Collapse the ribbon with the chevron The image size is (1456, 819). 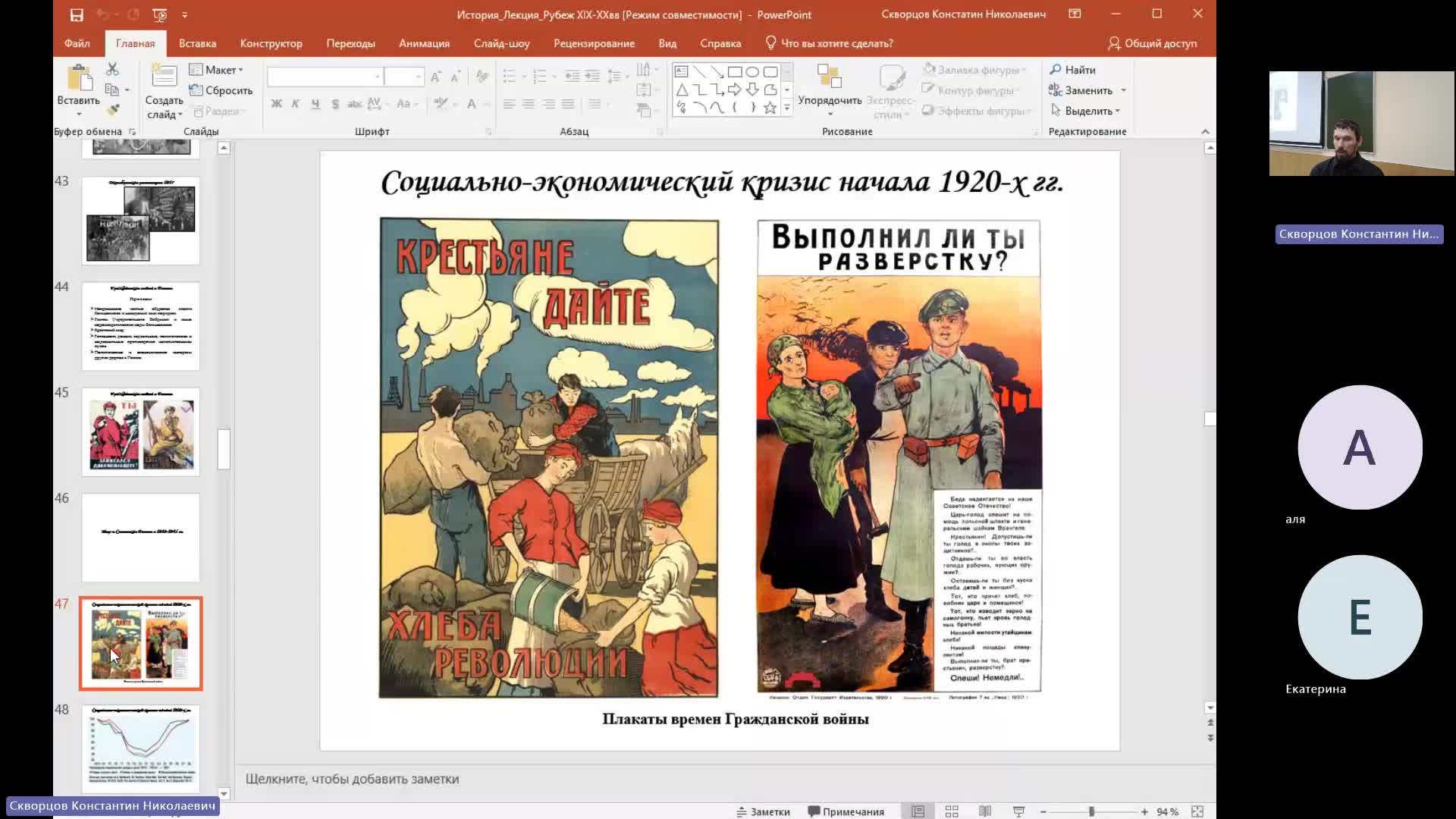coord(1205,132)
